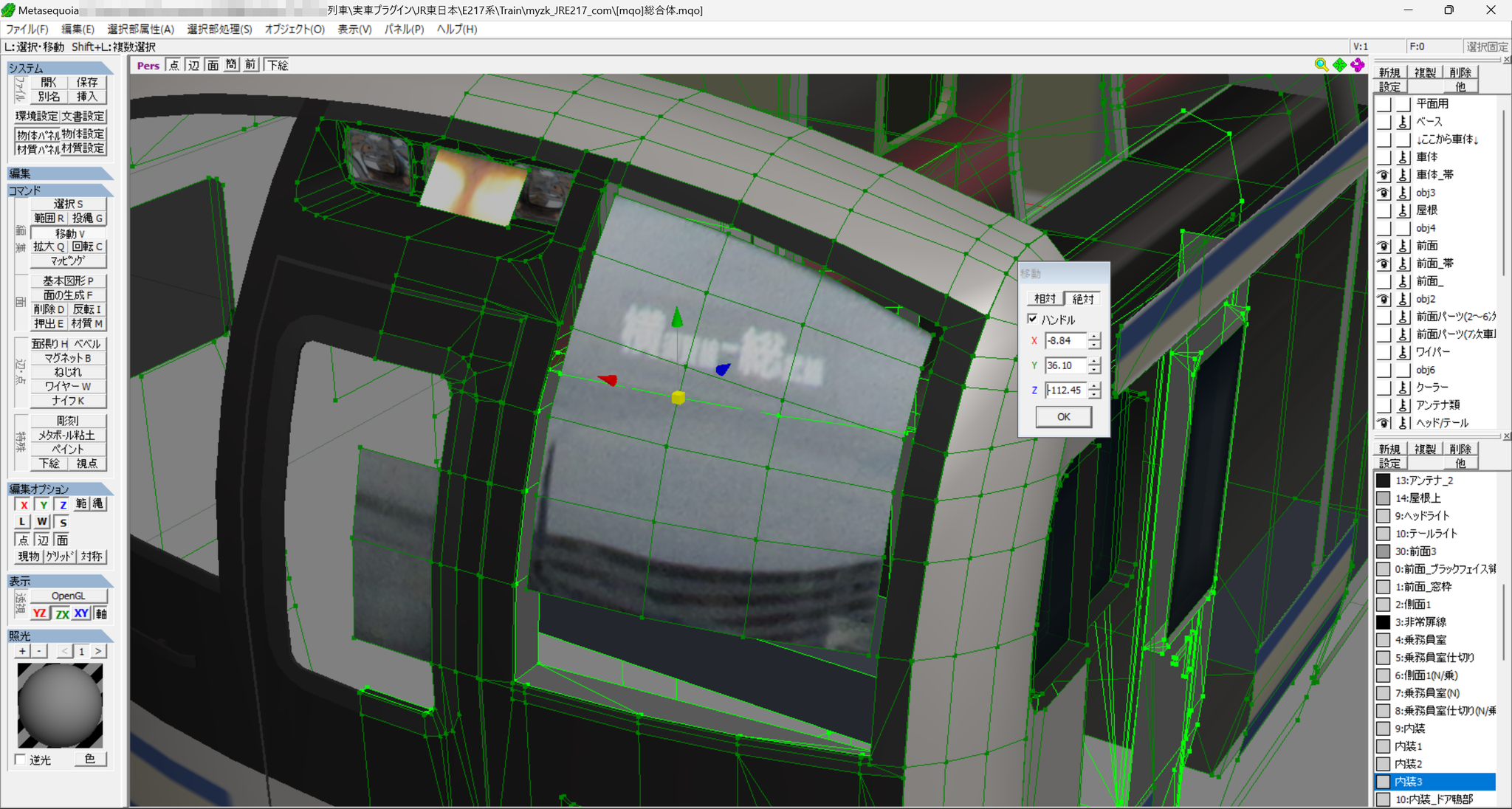Select the YZ plane view button
This screenshot has height=809, width=1512.
pyautogui.click(x=40, y=613)
